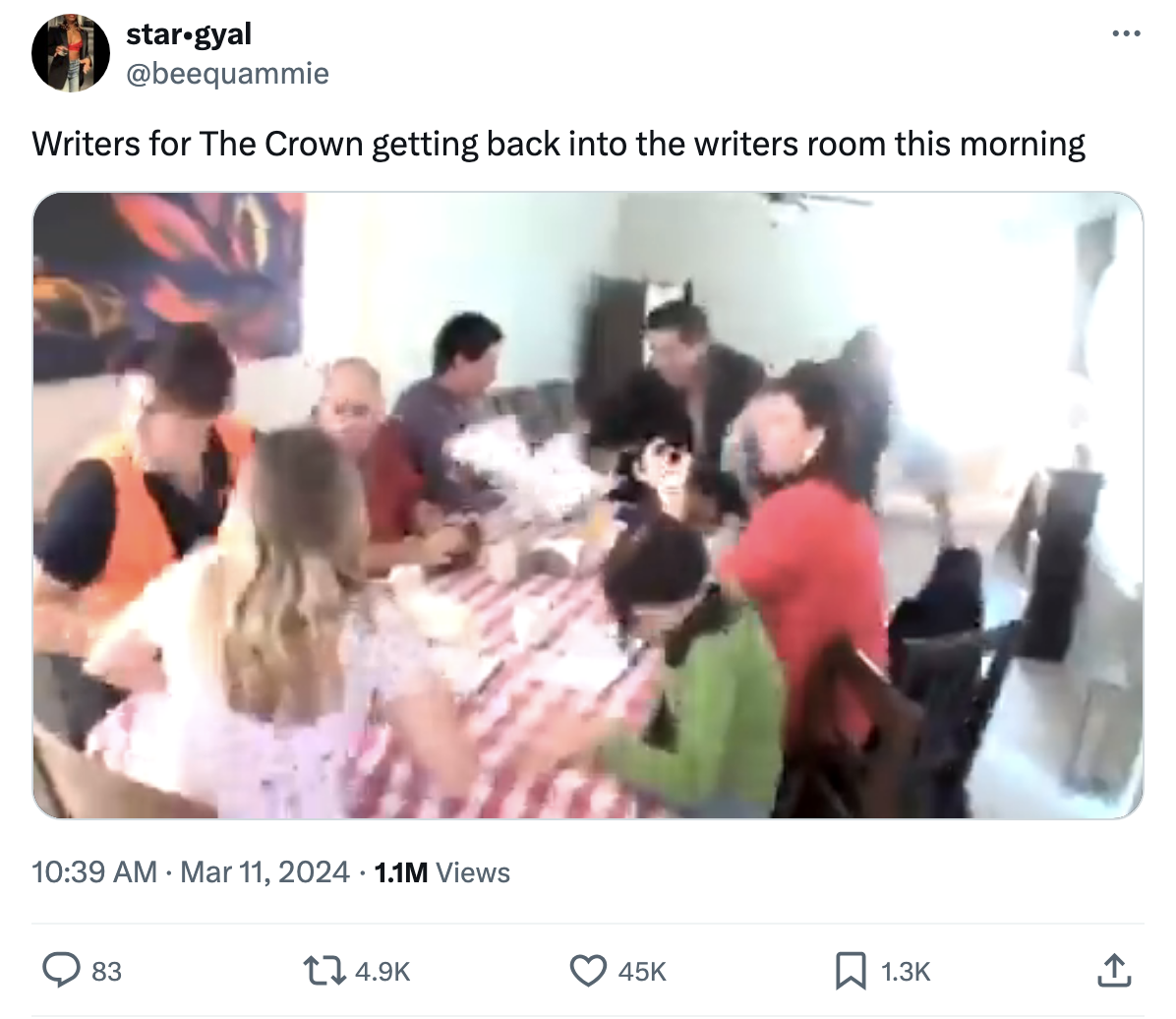Click the 45K likes count
This screenshot has height=1019, width=1176.
tap(642, 972)
